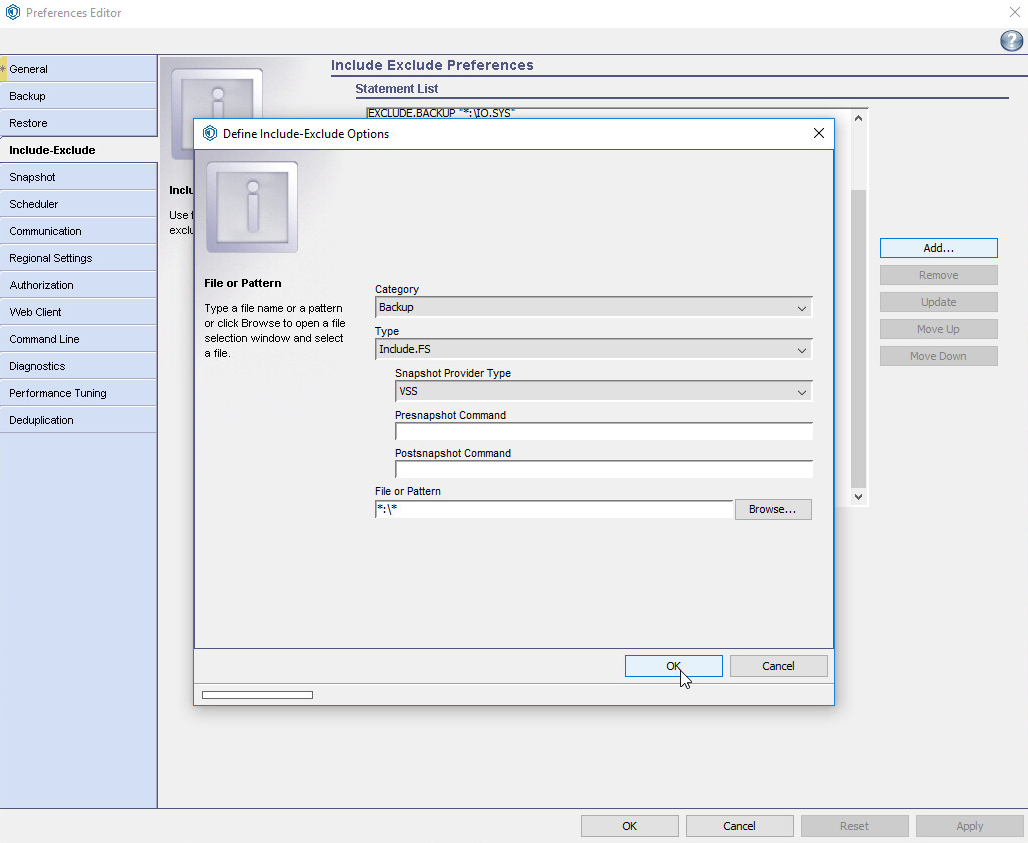Close the Define Include-Exclude Options dialog
Image resolution: width=1028 pixels, height=843 pixels.
[818, 133]
